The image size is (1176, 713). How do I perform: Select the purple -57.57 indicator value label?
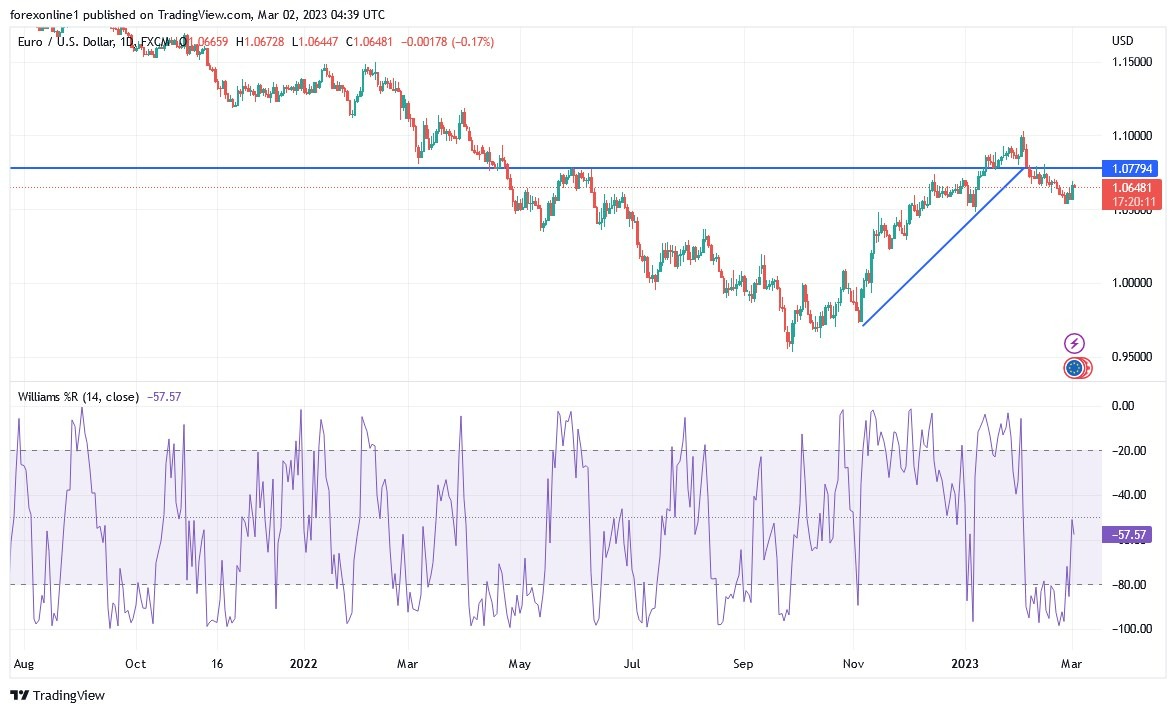[x=1127, y=535]
